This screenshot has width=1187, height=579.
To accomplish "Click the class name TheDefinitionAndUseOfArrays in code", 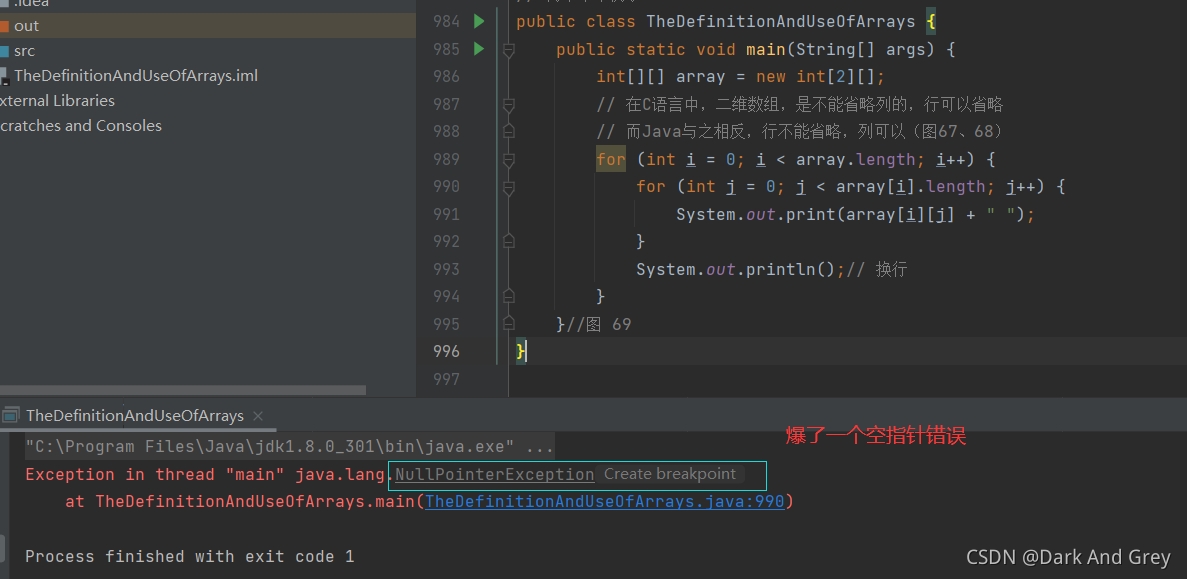I will tap(780, 21).
